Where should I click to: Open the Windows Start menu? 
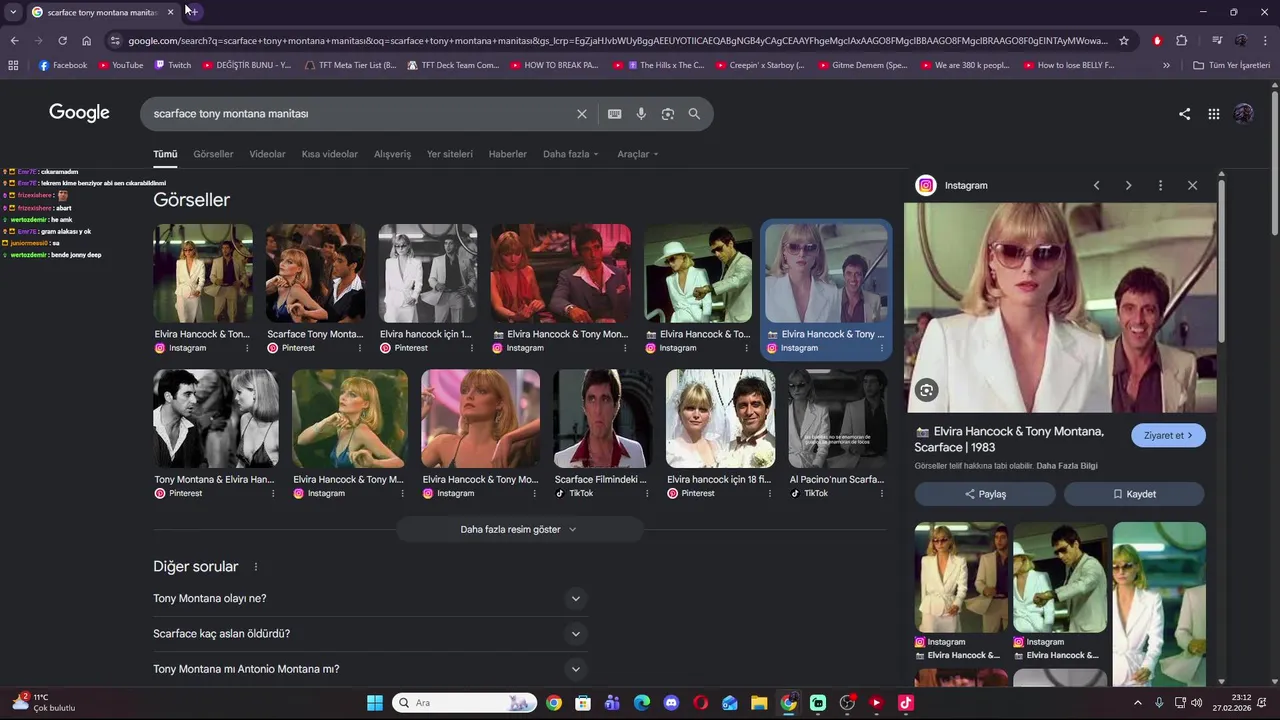coord(375,703)
